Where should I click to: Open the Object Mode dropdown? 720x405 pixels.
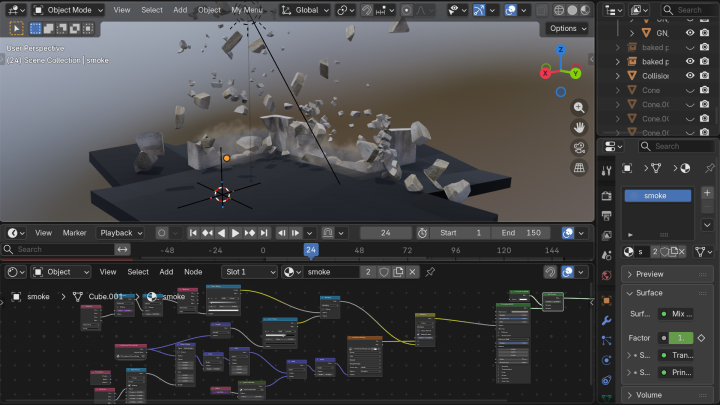point(66,10)
